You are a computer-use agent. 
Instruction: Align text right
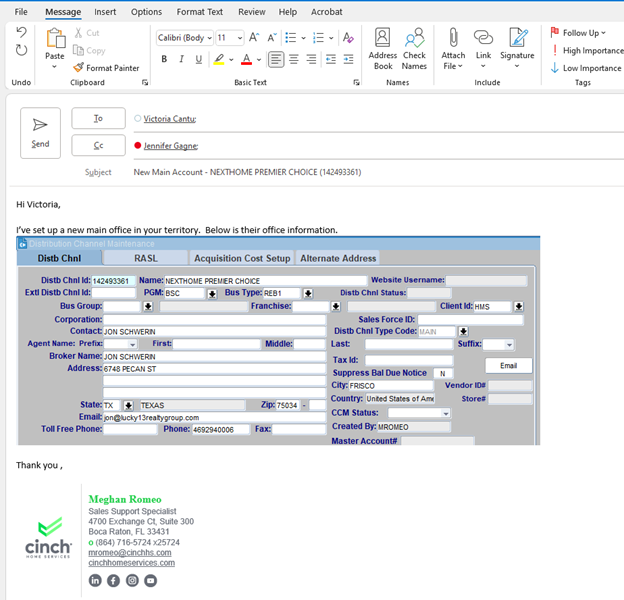(311, 60)
